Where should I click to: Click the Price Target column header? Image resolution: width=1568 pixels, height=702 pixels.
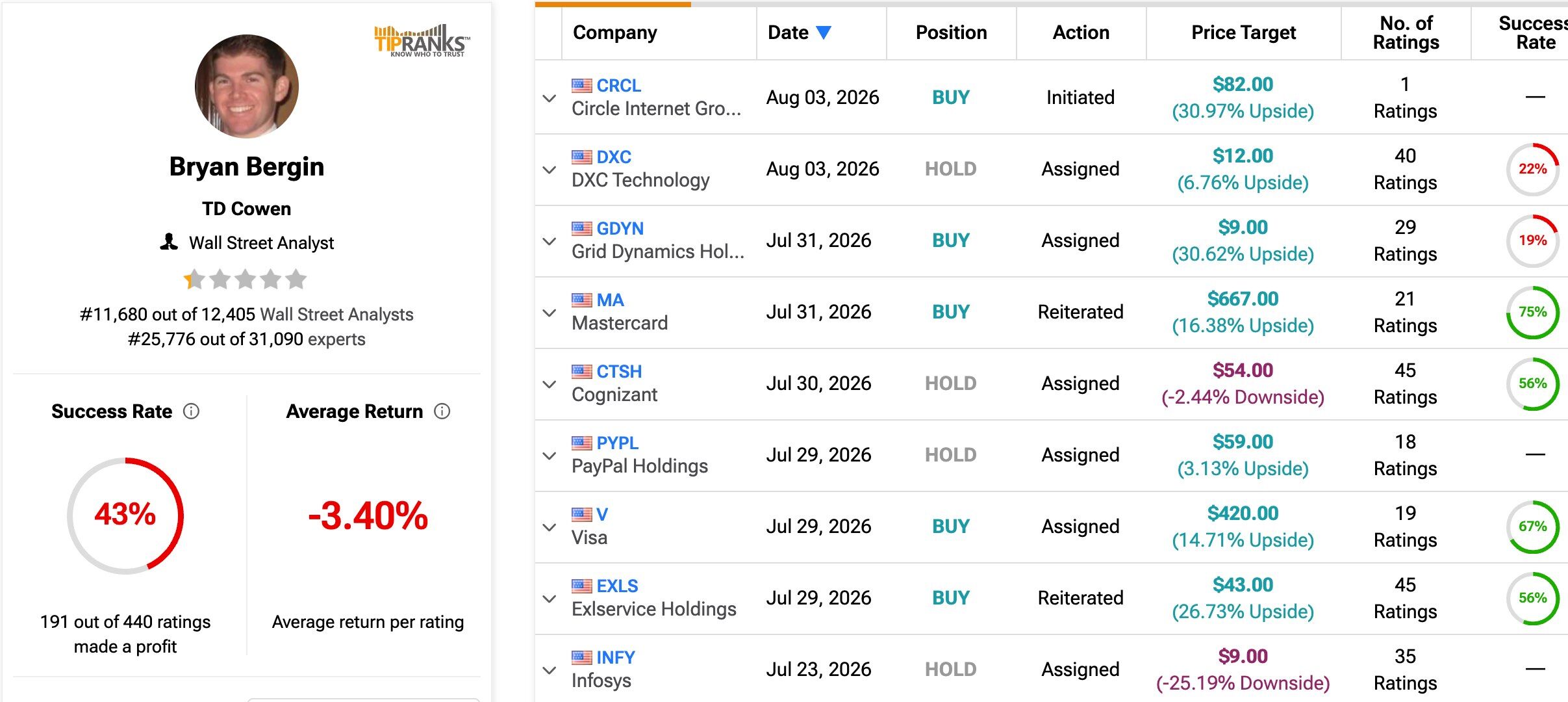click(x=1243, y=32)
